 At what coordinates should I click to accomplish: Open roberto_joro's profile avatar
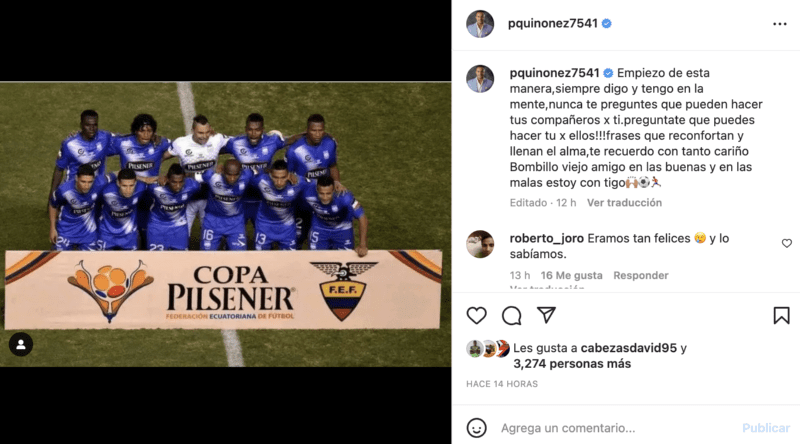tap(480, 244)
